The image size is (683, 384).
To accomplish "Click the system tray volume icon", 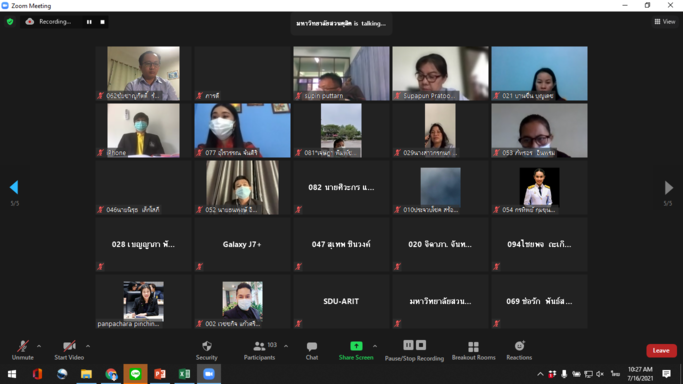I will (x=600, y=374).
